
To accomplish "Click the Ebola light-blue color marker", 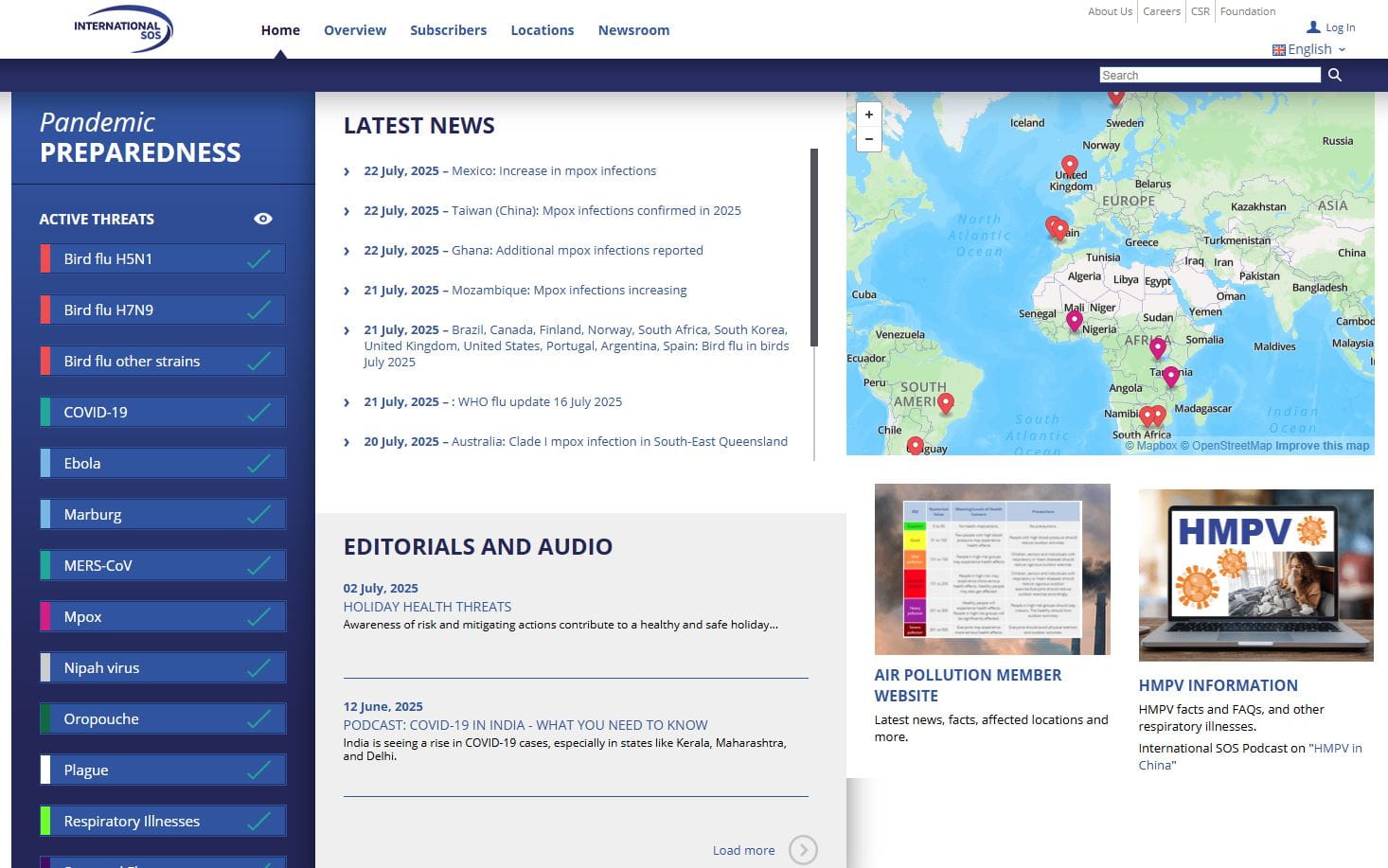I will coord(45,463).
